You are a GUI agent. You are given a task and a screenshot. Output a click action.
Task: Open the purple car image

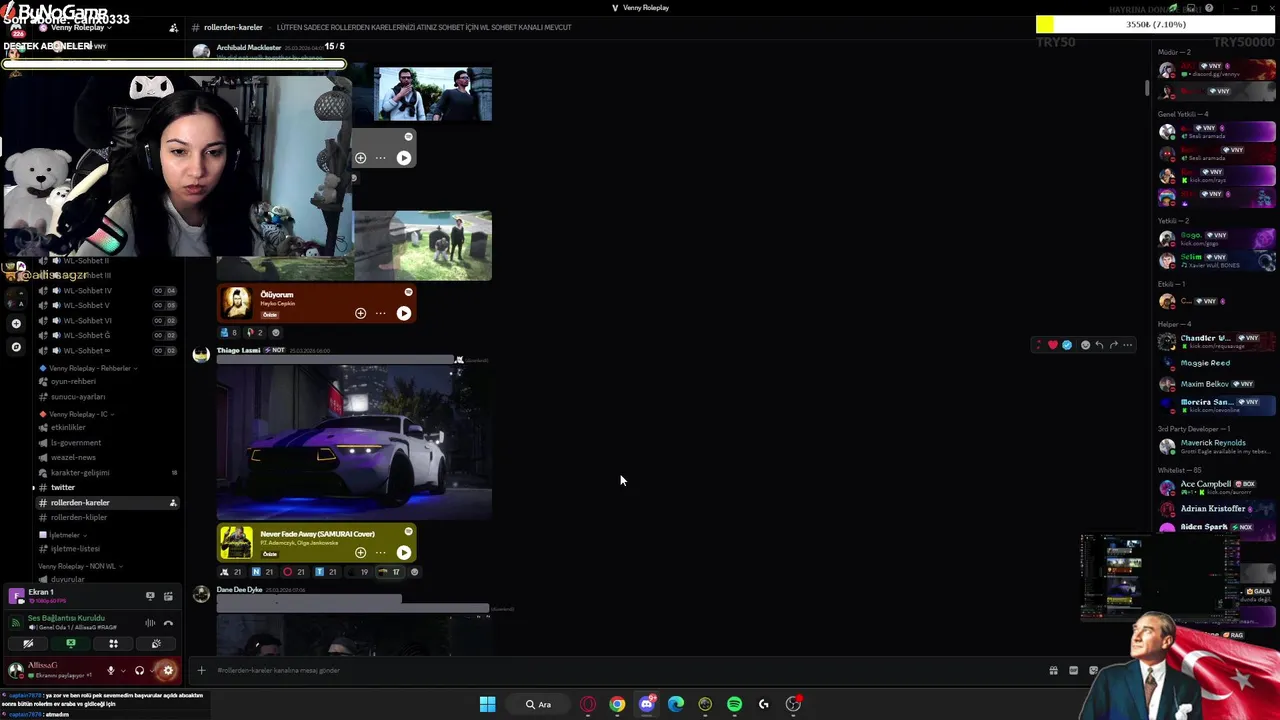point(354,441)
